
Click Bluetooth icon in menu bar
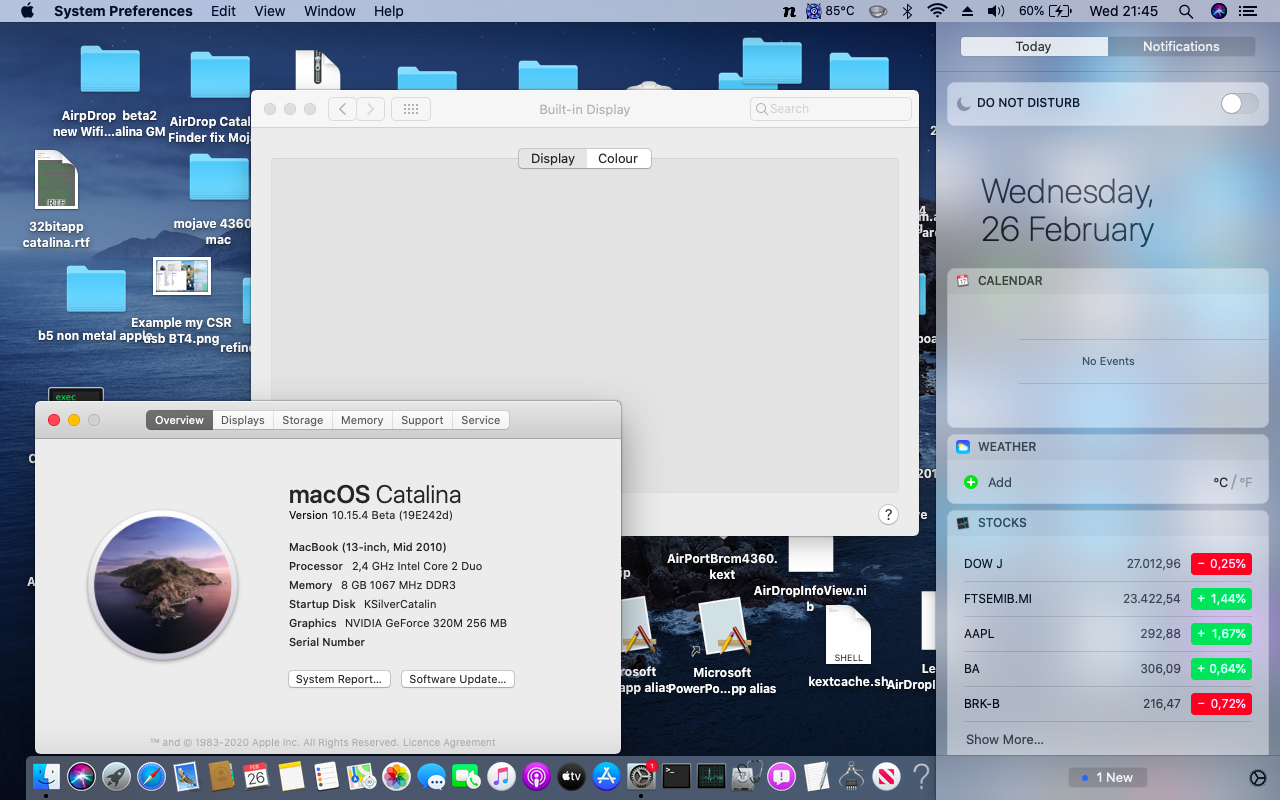[x=907, y=11]
